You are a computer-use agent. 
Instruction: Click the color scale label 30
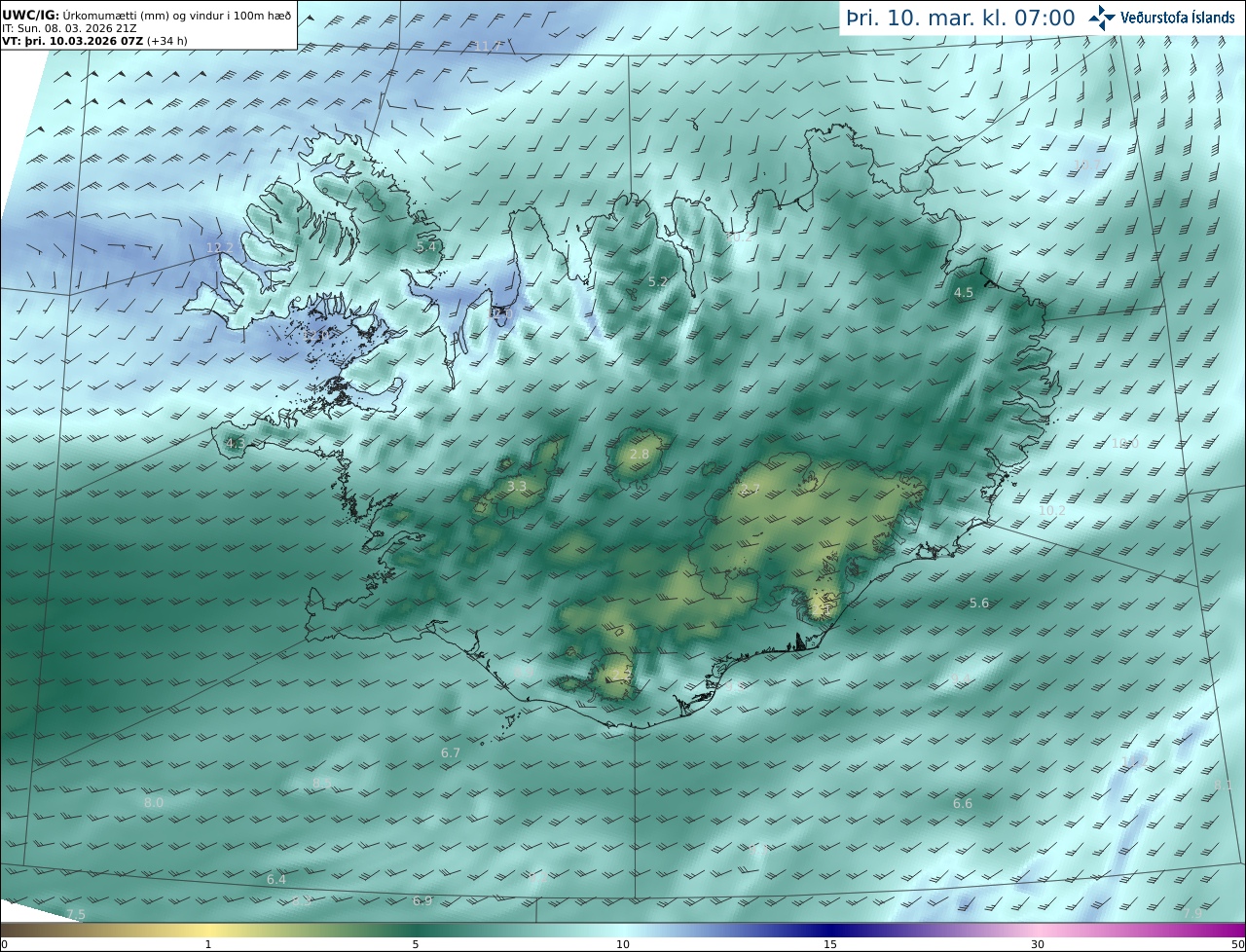coord(1038,944)
